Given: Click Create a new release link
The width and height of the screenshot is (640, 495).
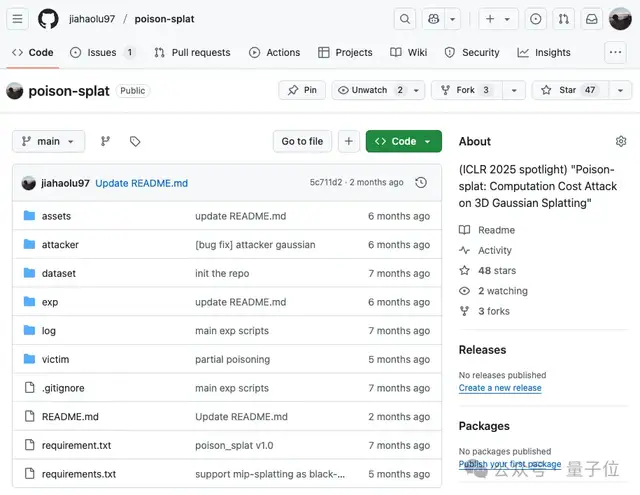Looking at the screenshot, I should click(499, 388).
